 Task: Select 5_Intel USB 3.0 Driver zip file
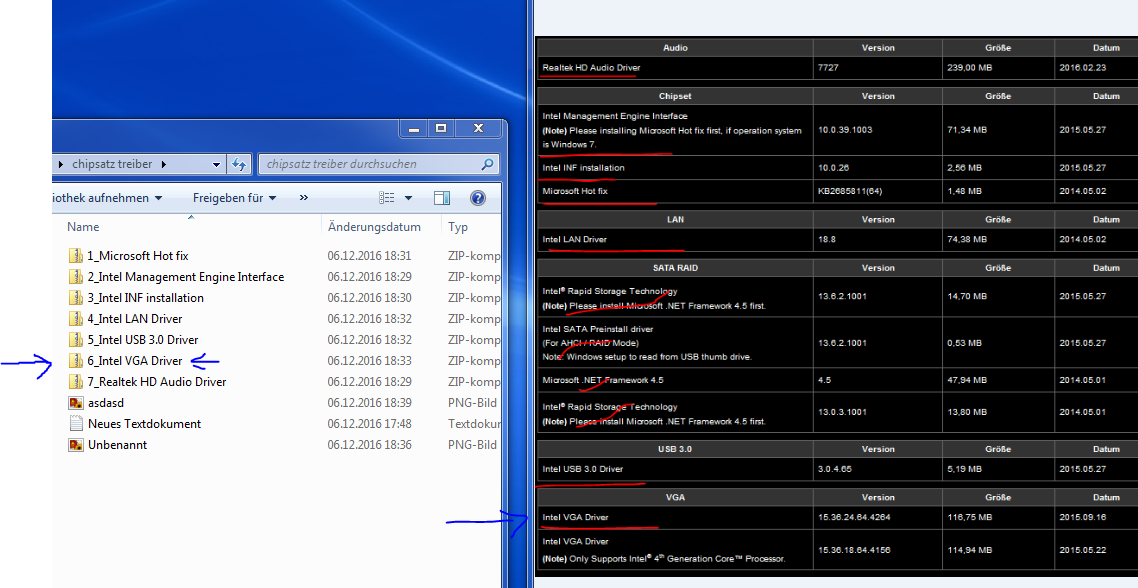143,340
